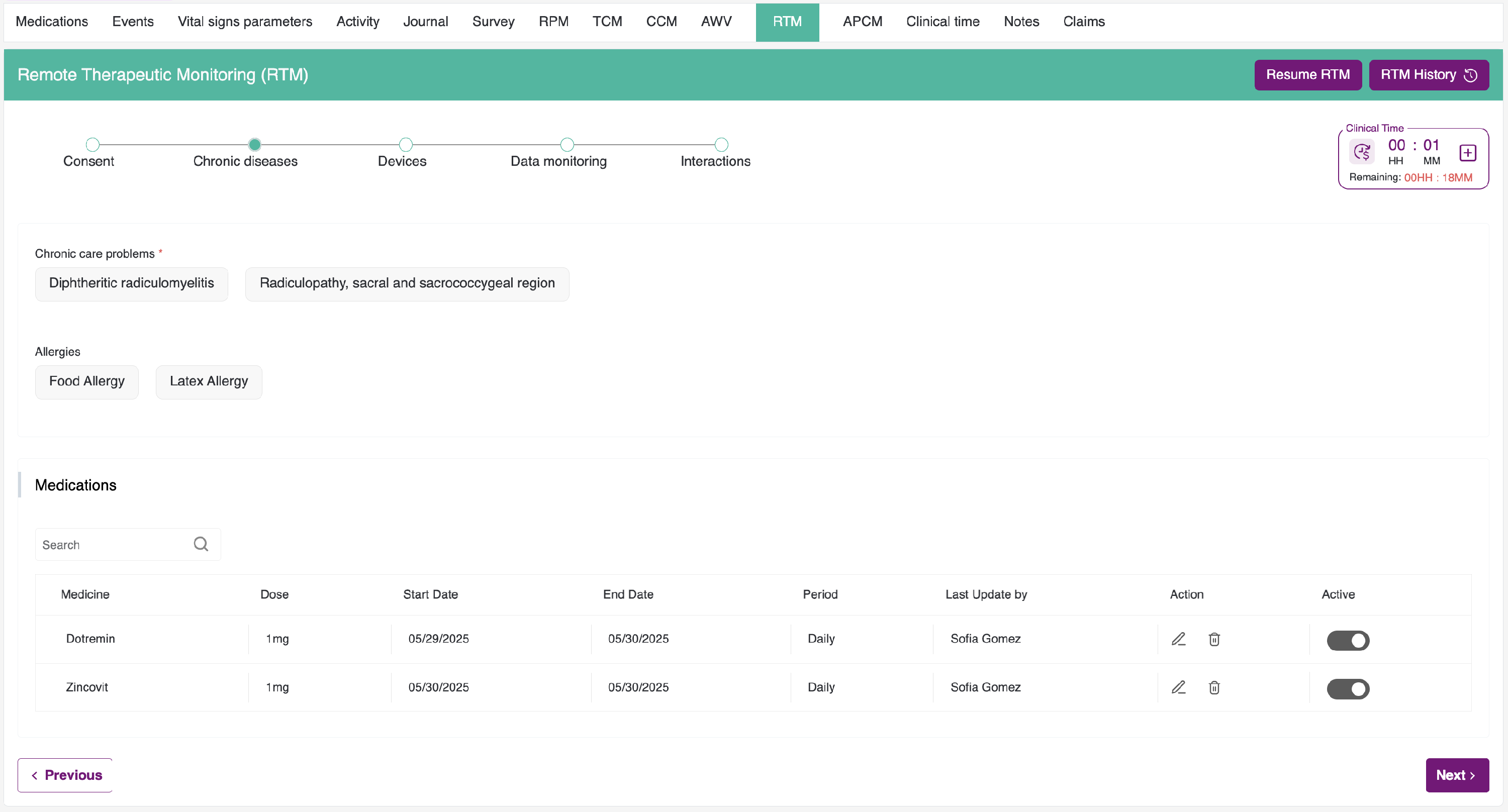Jump to Data monitoring step
The width and height of the screenshot is (1508, 812).
567,145
